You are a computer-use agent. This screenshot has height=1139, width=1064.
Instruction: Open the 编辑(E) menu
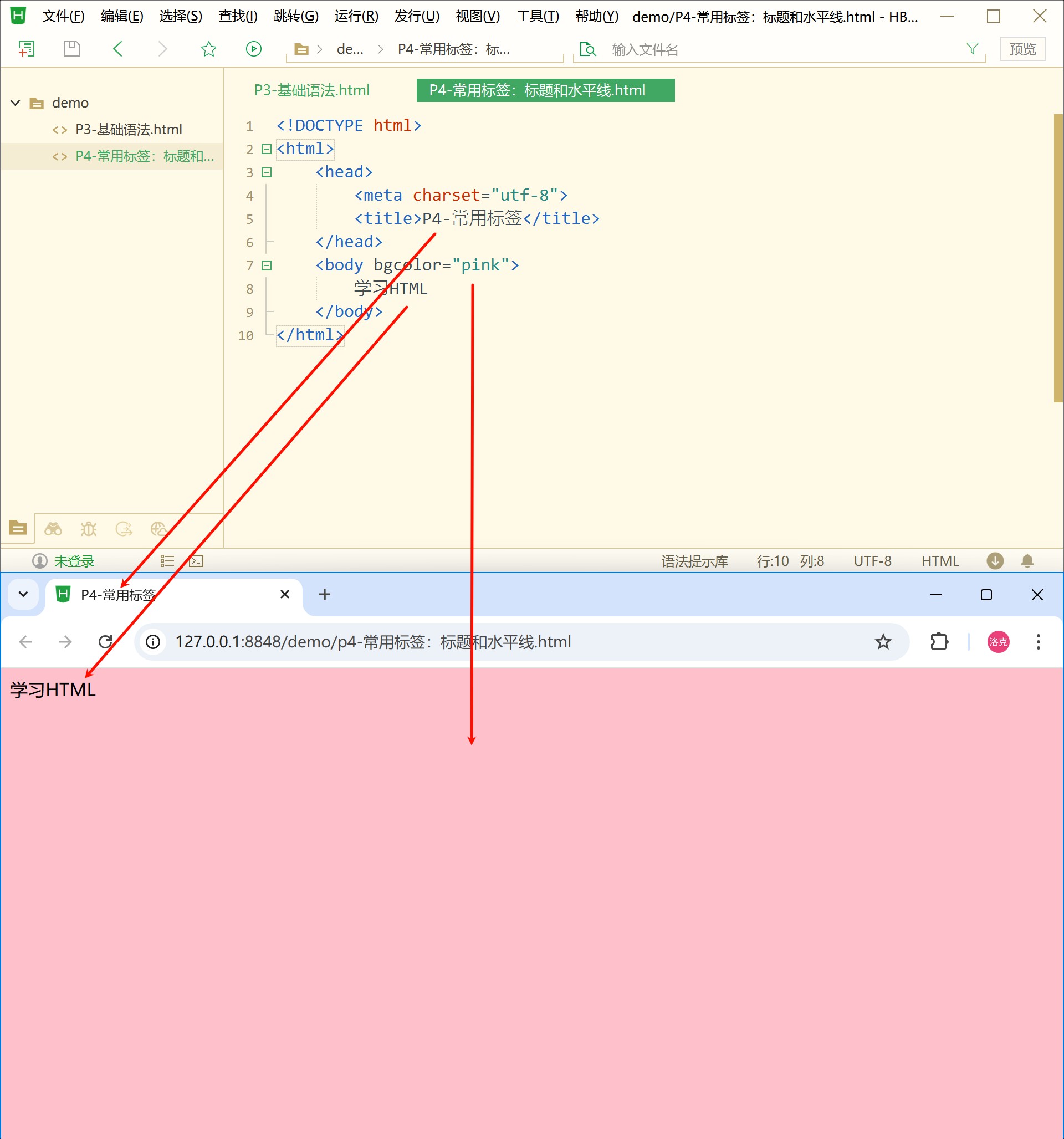point(122,16)
